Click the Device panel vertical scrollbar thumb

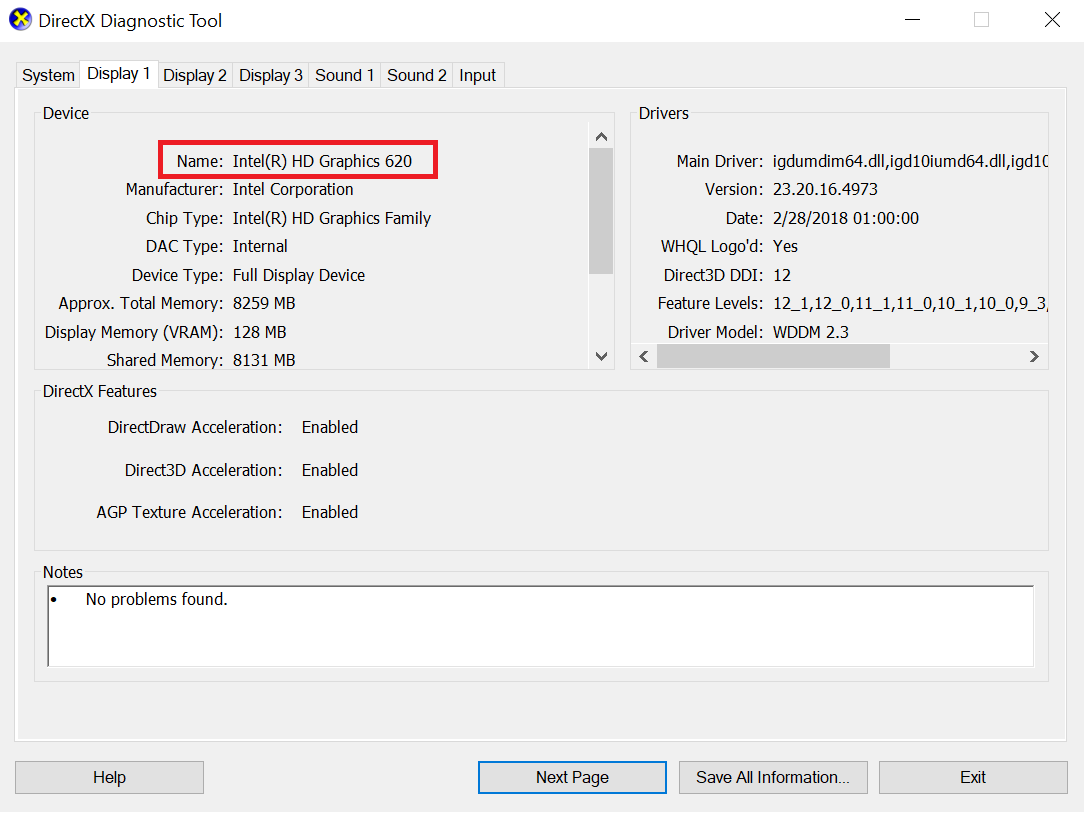[x=601, y=211]
